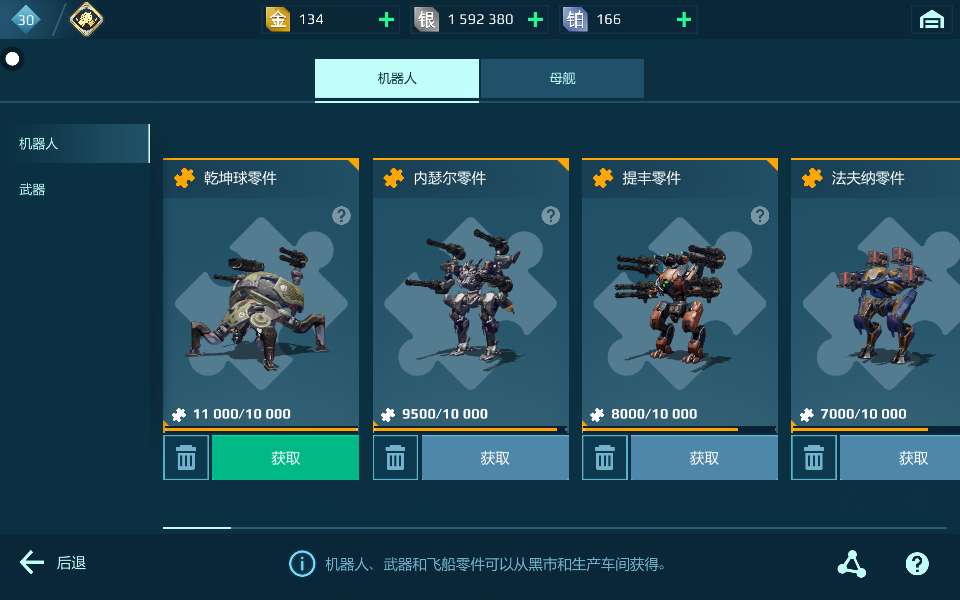Open info for 乾坤球零件 question mark
The height and width of the screenshot is (600, 960).
[x=341, y=216]
